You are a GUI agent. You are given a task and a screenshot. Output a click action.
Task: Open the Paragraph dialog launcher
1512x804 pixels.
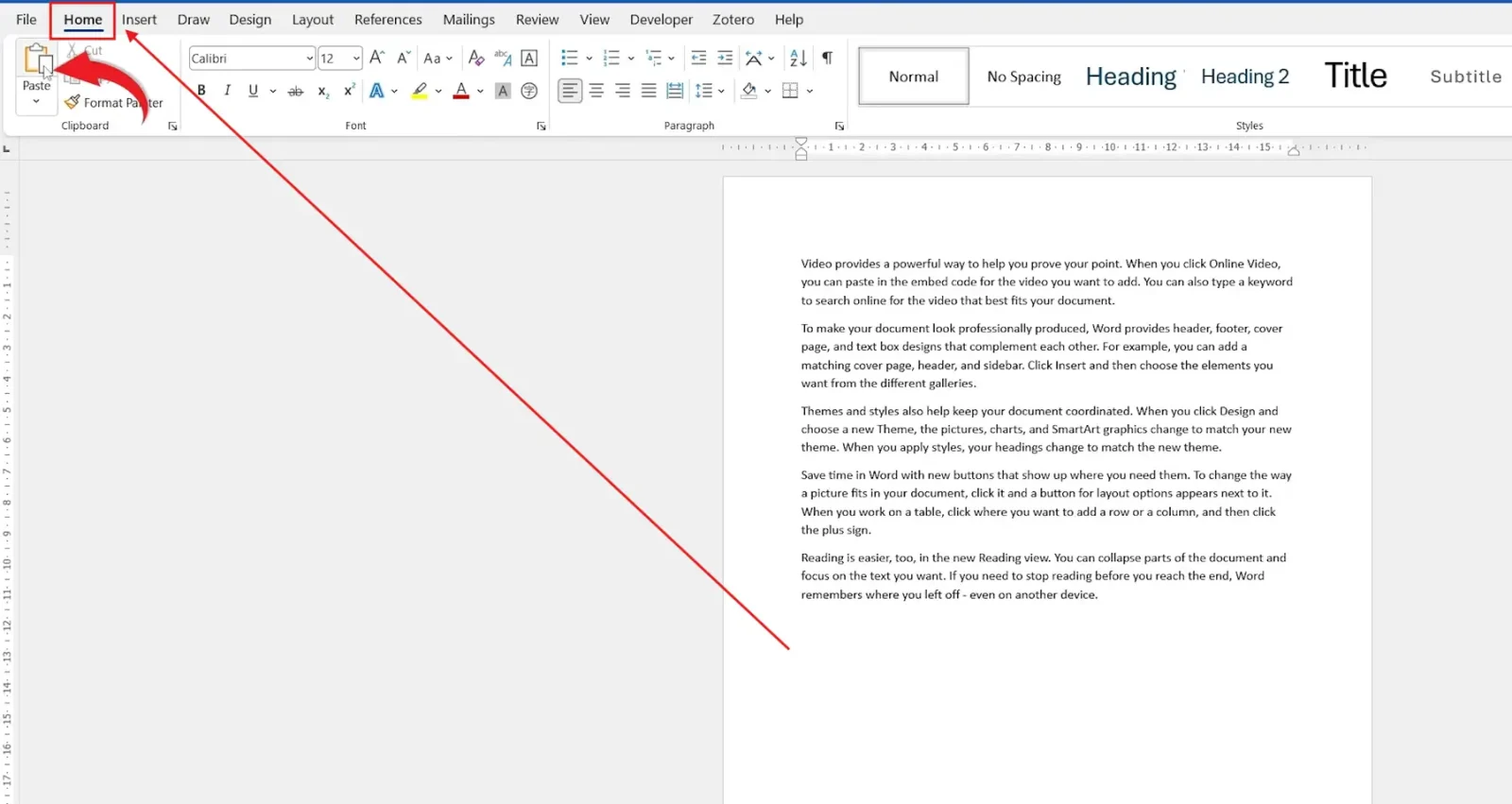tap(839, 126)
